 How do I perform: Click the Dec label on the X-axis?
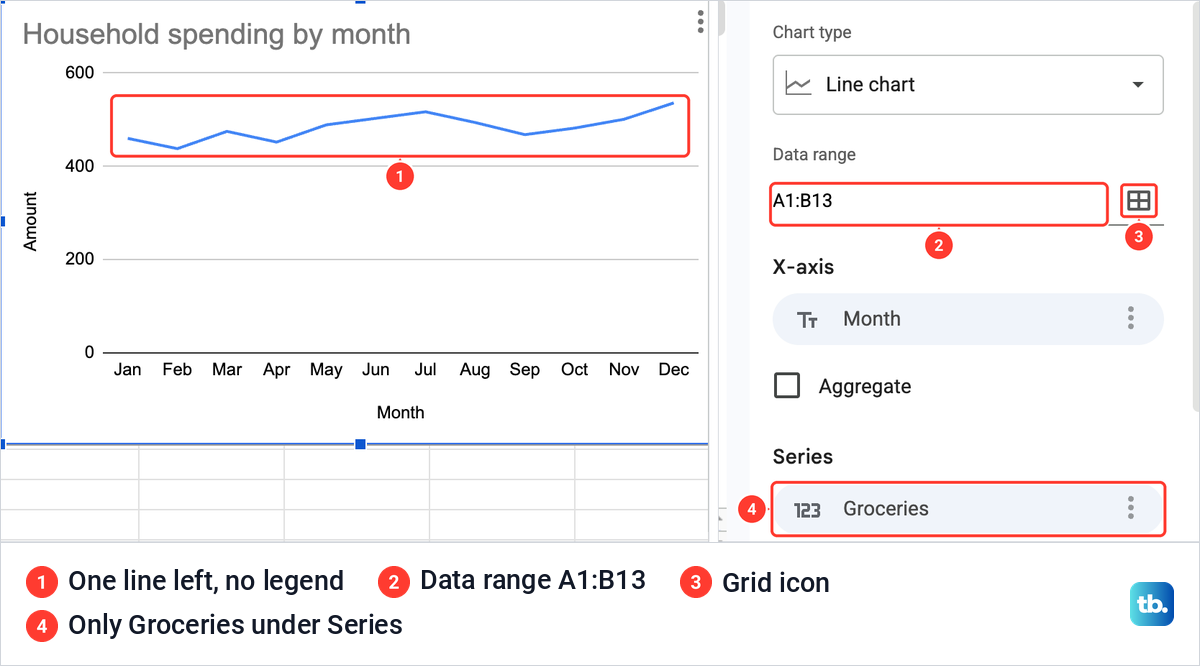[x=674, y=370]
